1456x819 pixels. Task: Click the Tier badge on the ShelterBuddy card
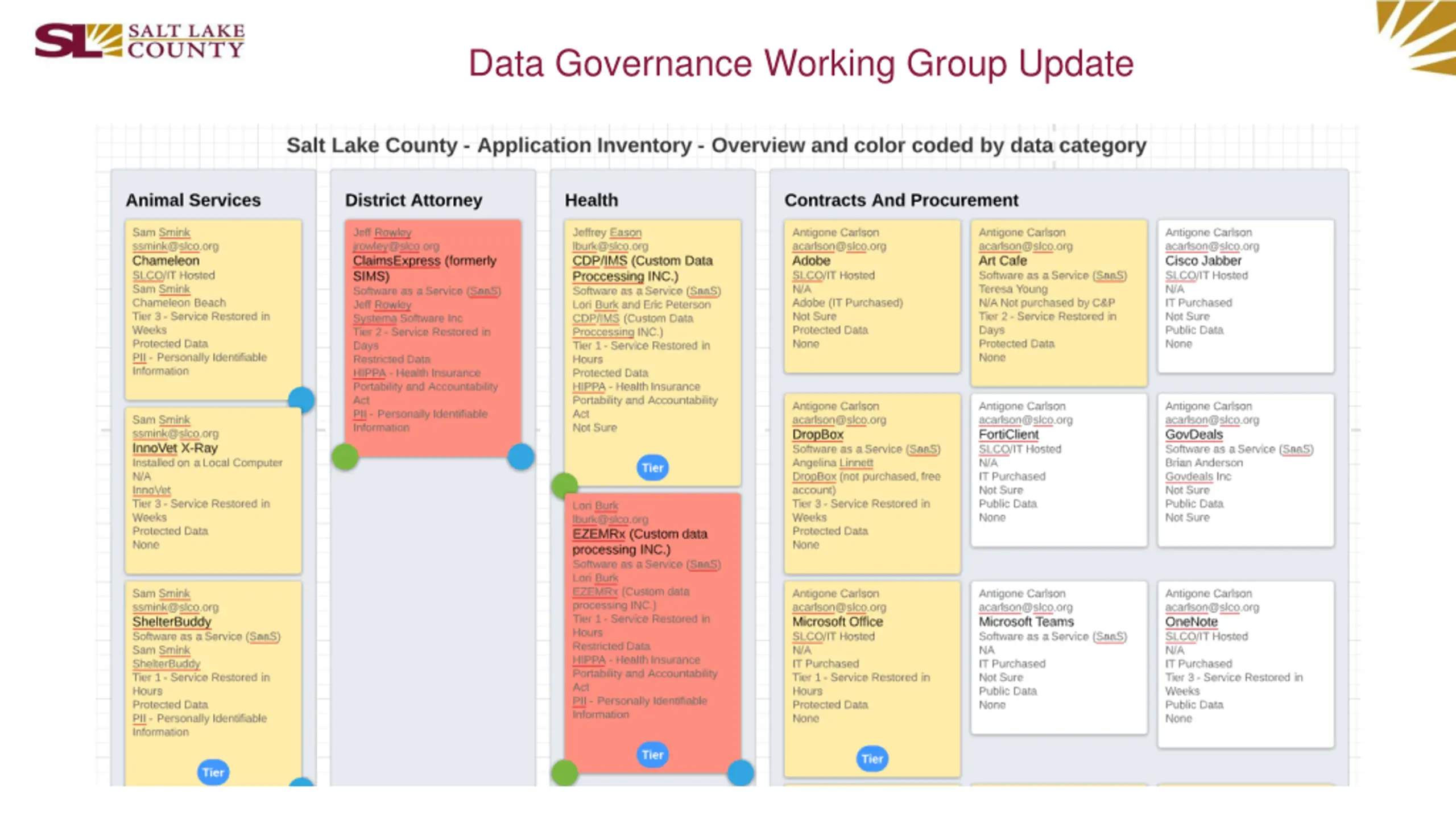click(x=213, y=772)
